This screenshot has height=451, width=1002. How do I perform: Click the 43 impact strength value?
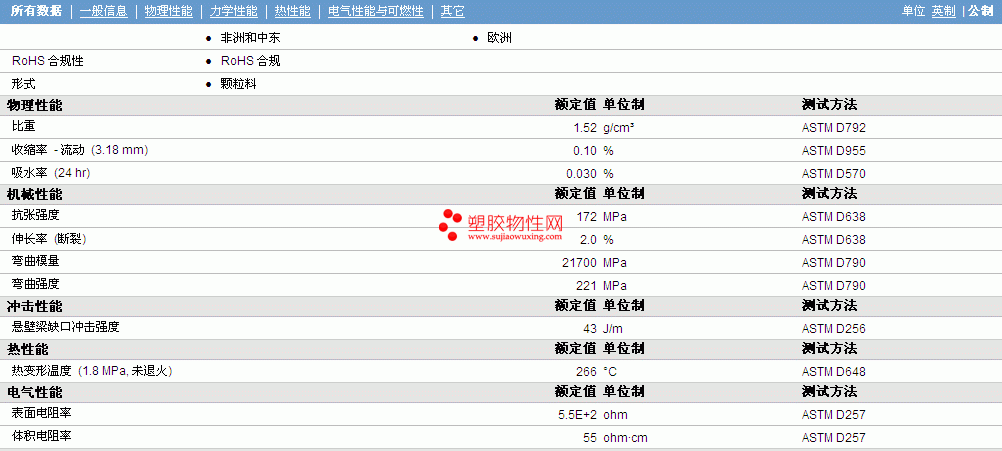click(x=590, y=329)
